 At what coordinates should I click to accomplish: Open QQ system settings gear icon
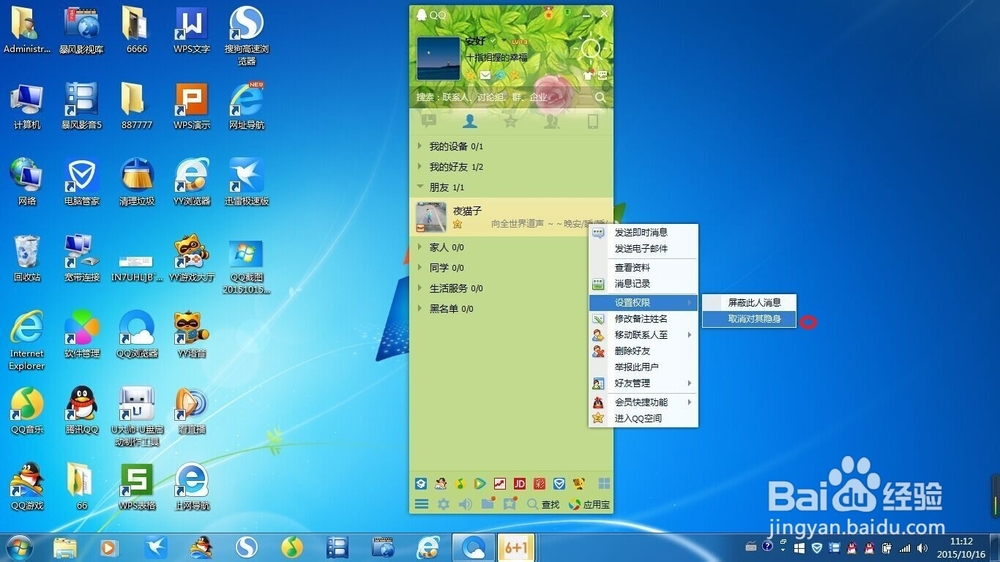pos(443,504)
